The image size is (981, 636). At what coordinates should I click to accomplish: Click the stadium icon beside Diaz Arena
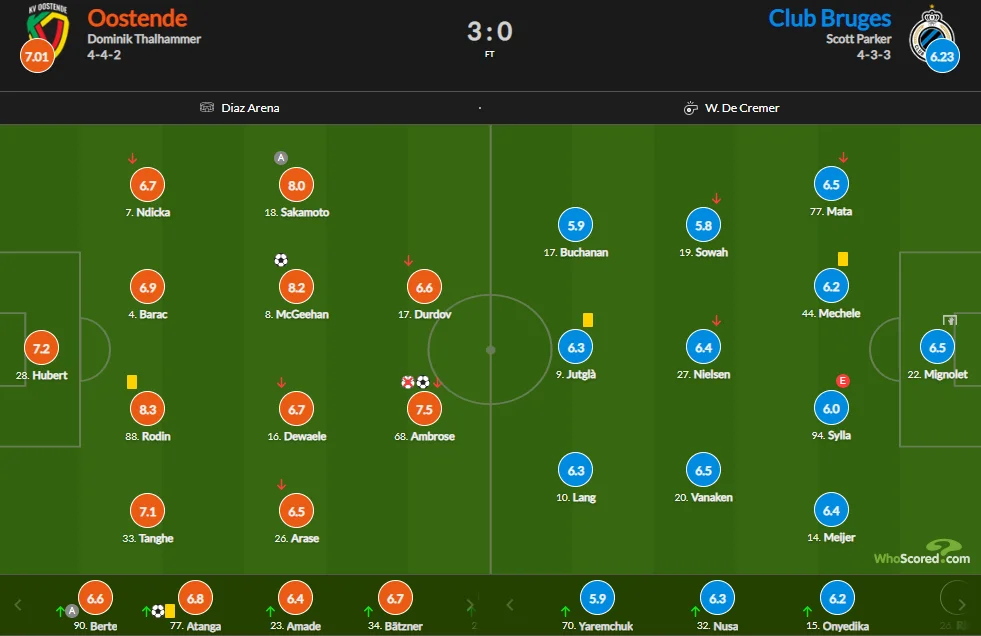207,108
